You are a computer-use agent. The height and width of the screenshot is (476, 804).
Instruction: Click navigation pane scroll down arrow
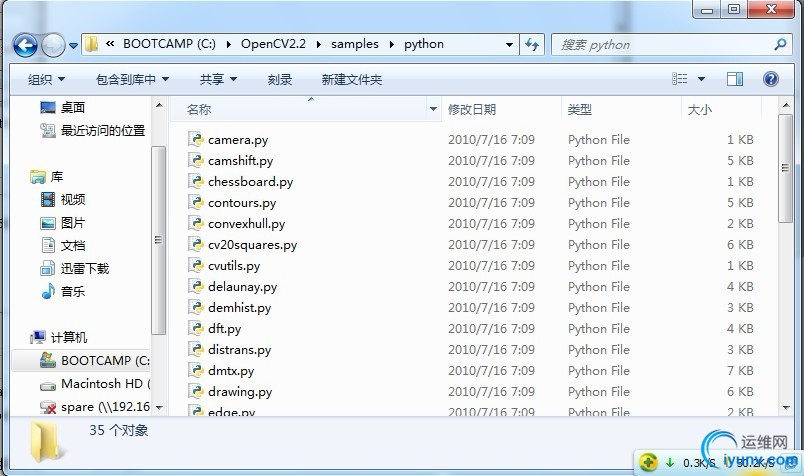(159, 408)
